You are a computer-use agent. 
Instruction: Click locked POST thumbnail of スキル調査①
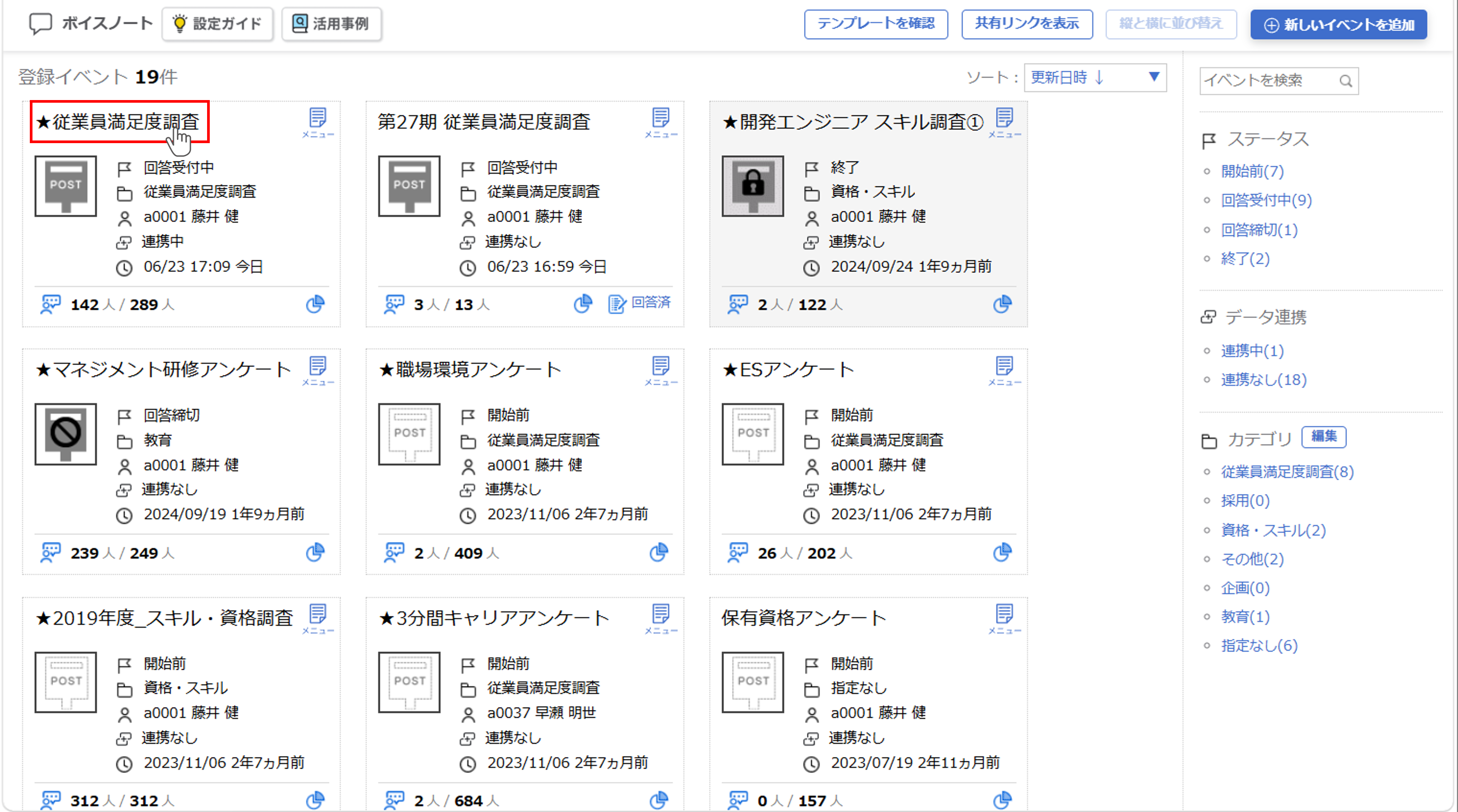click(x=753, y=186)
